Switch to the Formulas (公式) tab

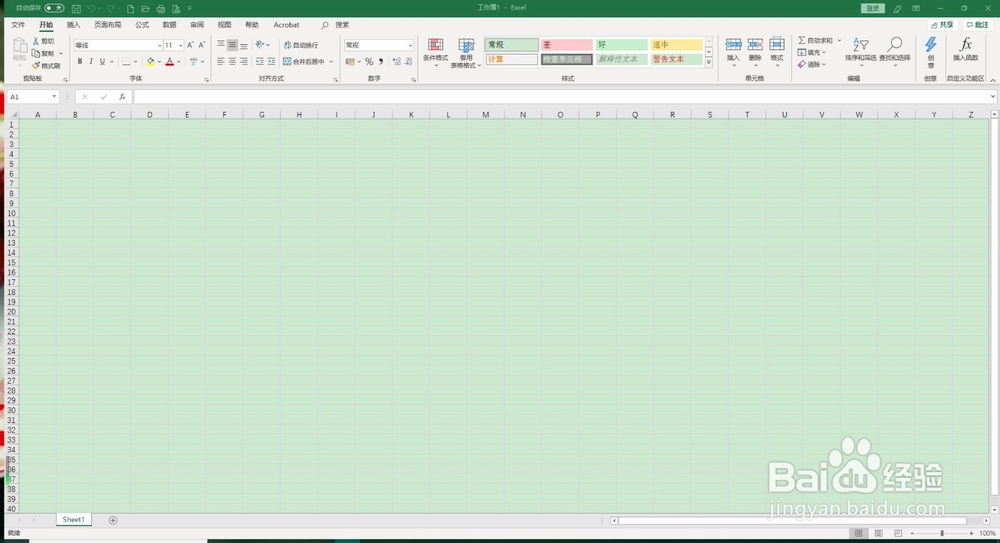142,25
